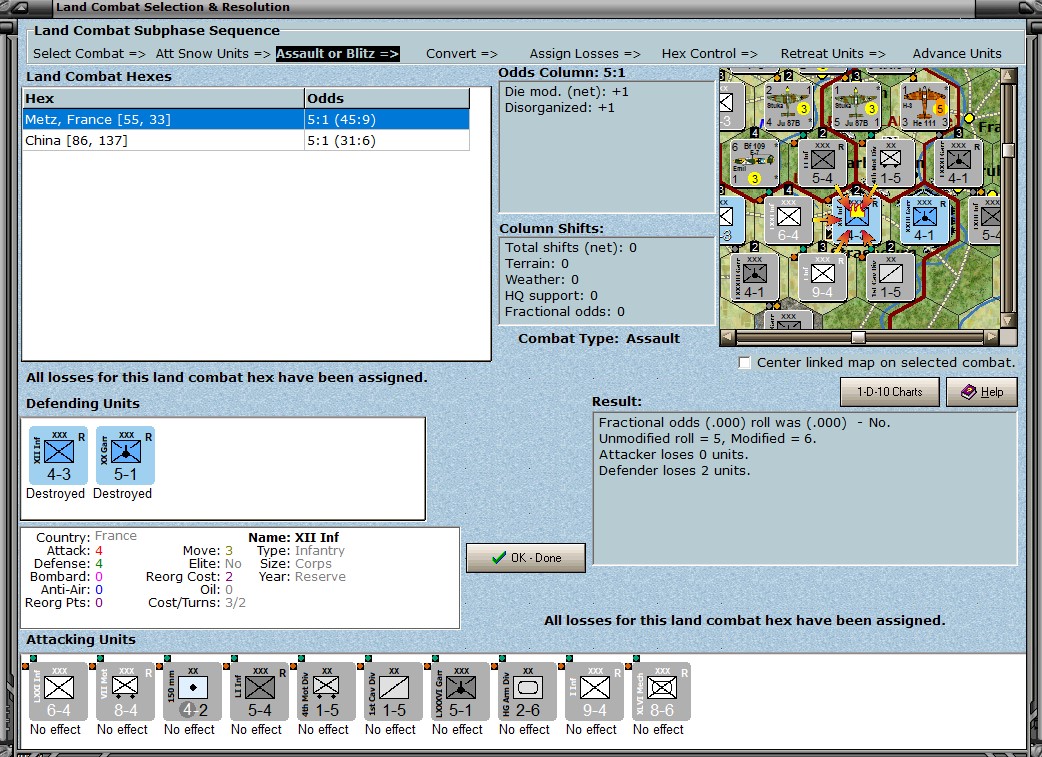Select the LI Inf 5-4 attacking unit
The height and width of the screenshot is (757, 1042).
point(260,691)
